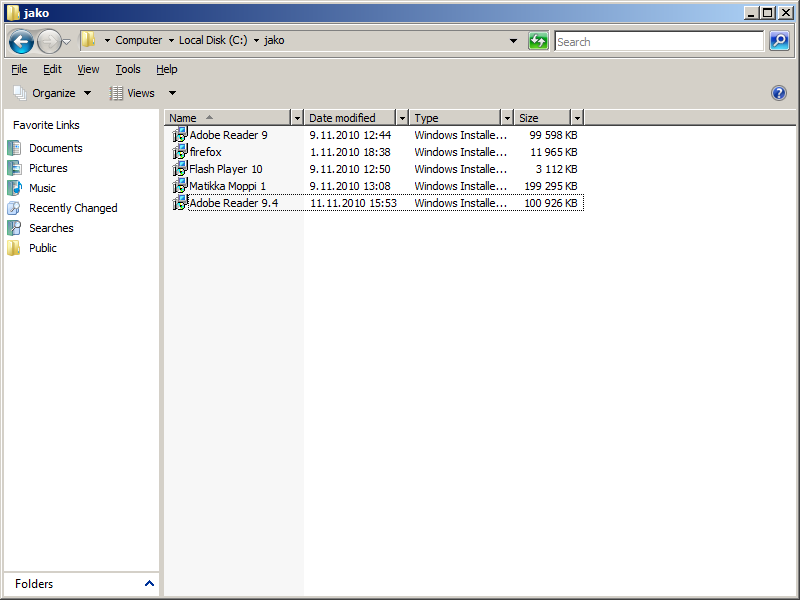
Task: Focus the Search input box
Action: pos(659,41)
